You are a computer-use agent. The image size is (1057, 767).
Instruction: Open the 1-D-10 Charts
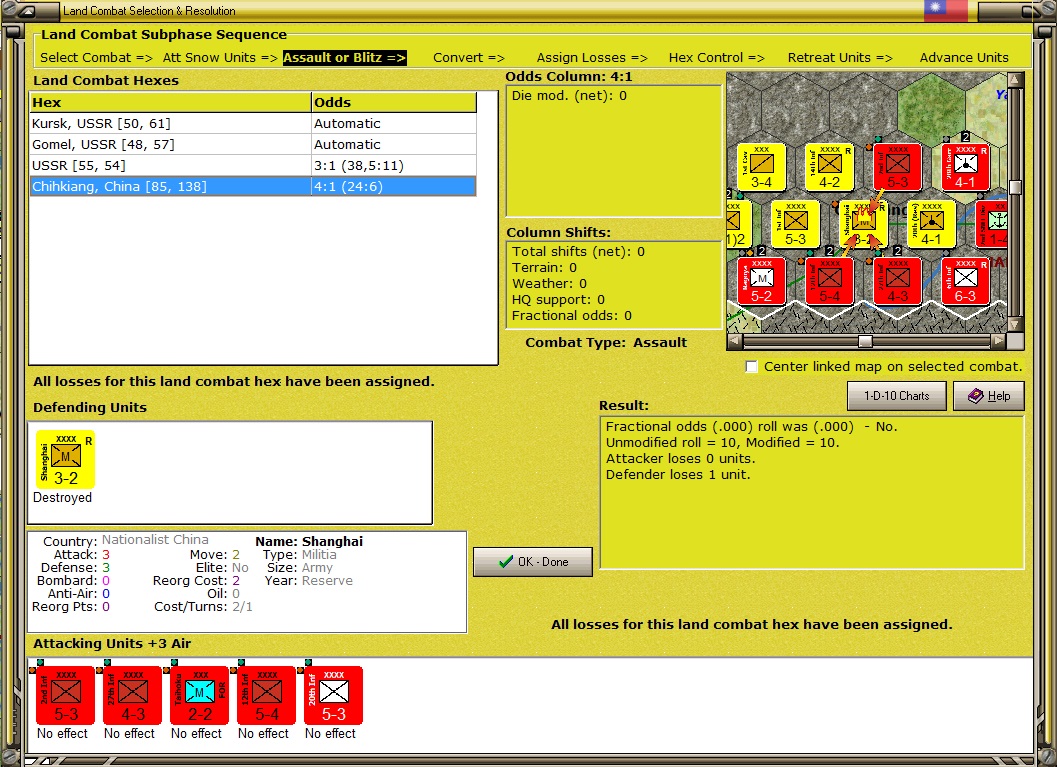tap(897, 396)
